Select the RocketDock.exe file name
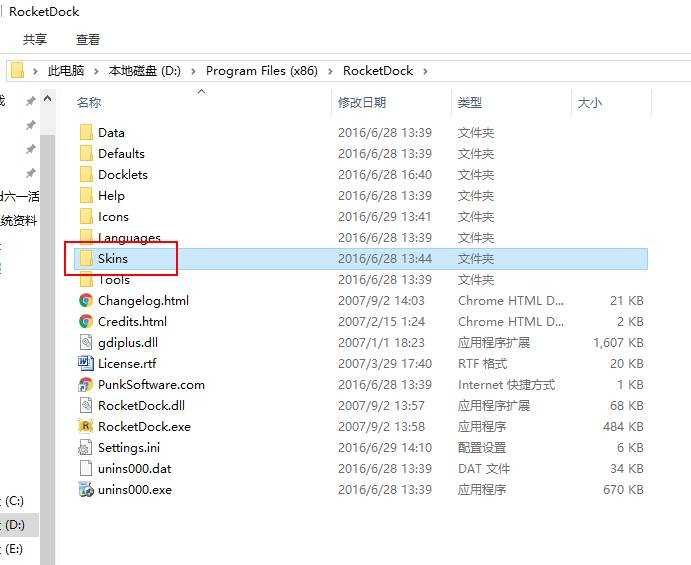Viewport: 691px width, 565px height. pos(144,426)
